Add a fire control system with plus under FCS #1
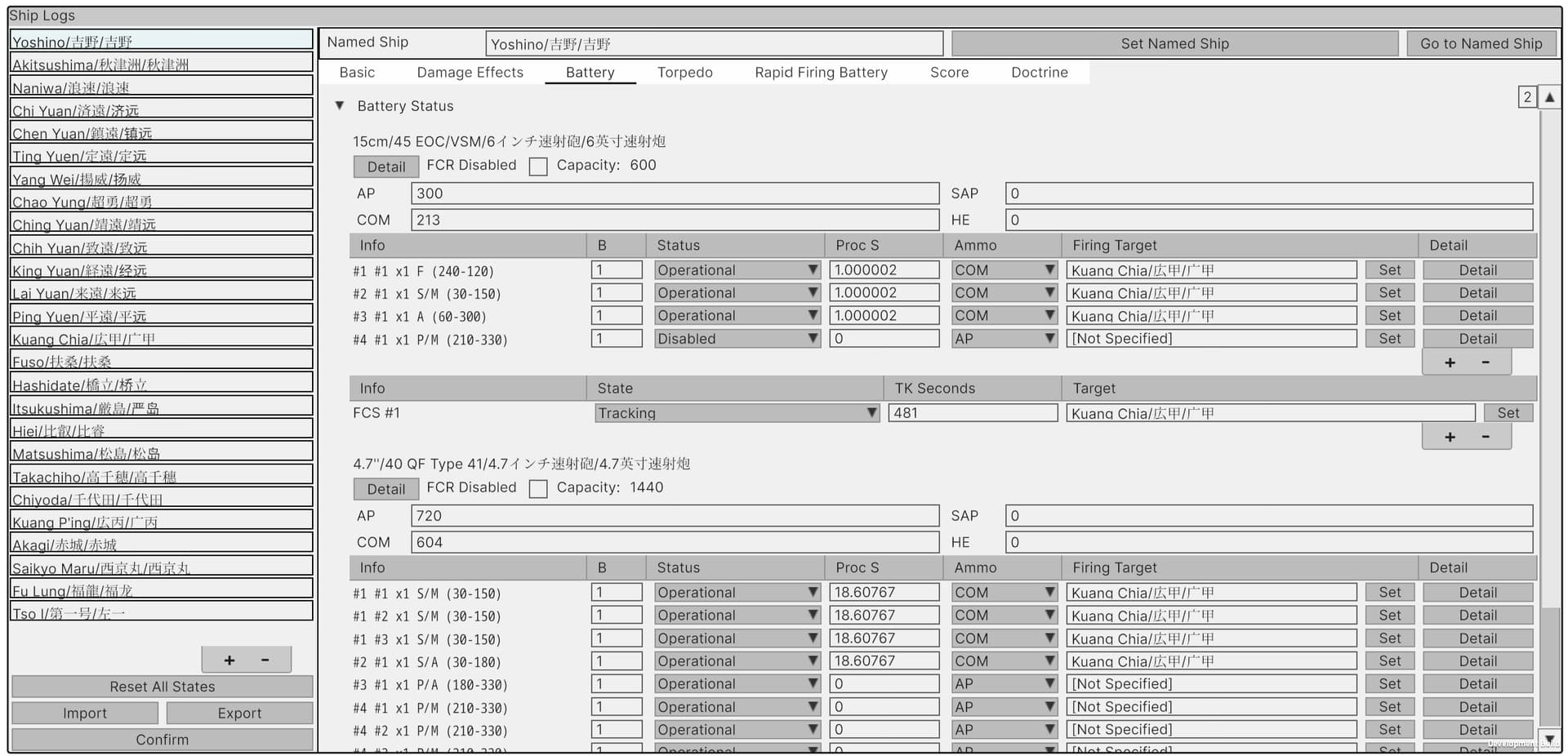Image resolution: width=1568 pixels, height=756 pixels. (x=1450, y=437)
